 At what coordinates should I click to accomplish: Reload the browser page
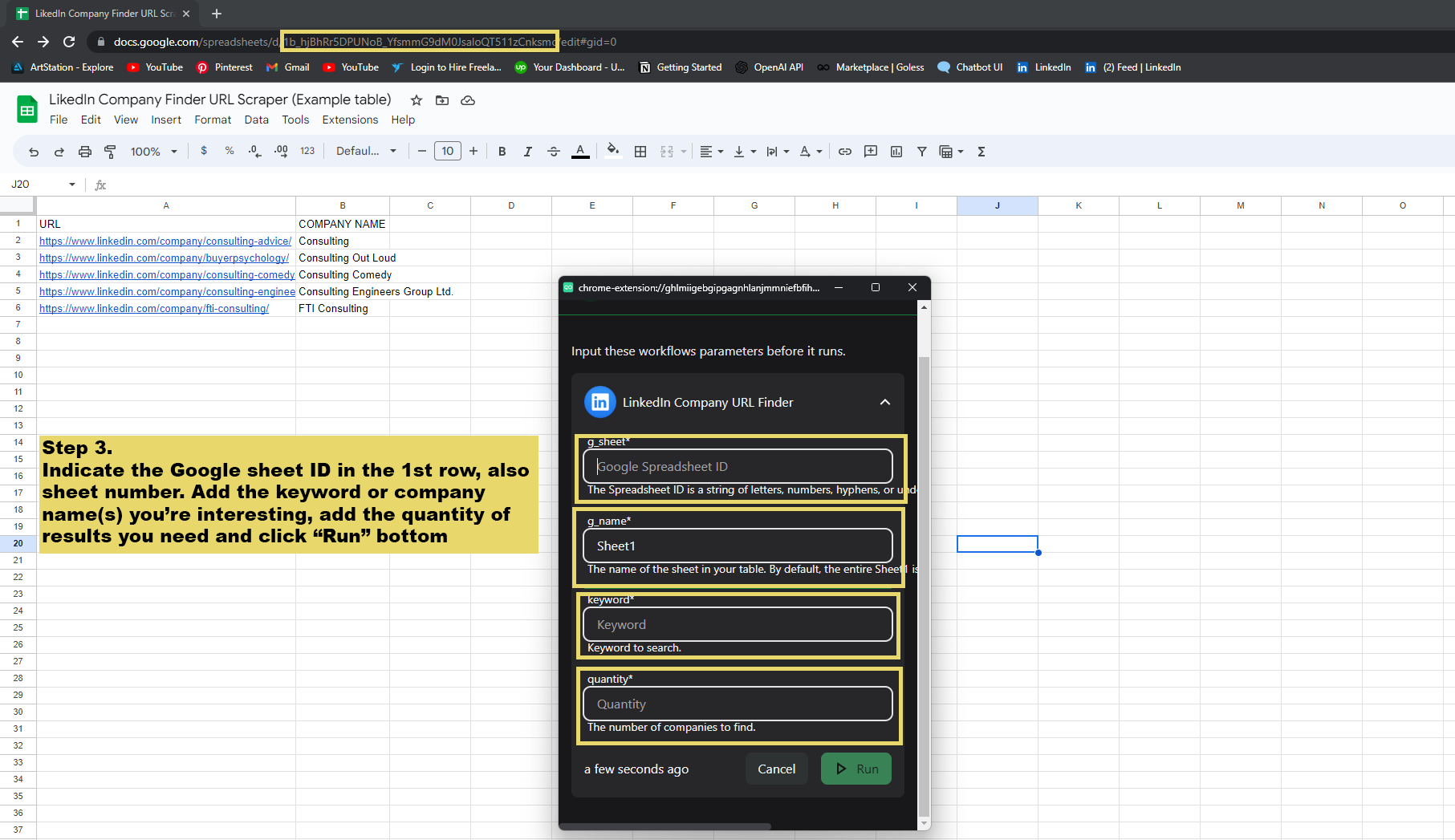pyautogui.click(x=69, y=42)
